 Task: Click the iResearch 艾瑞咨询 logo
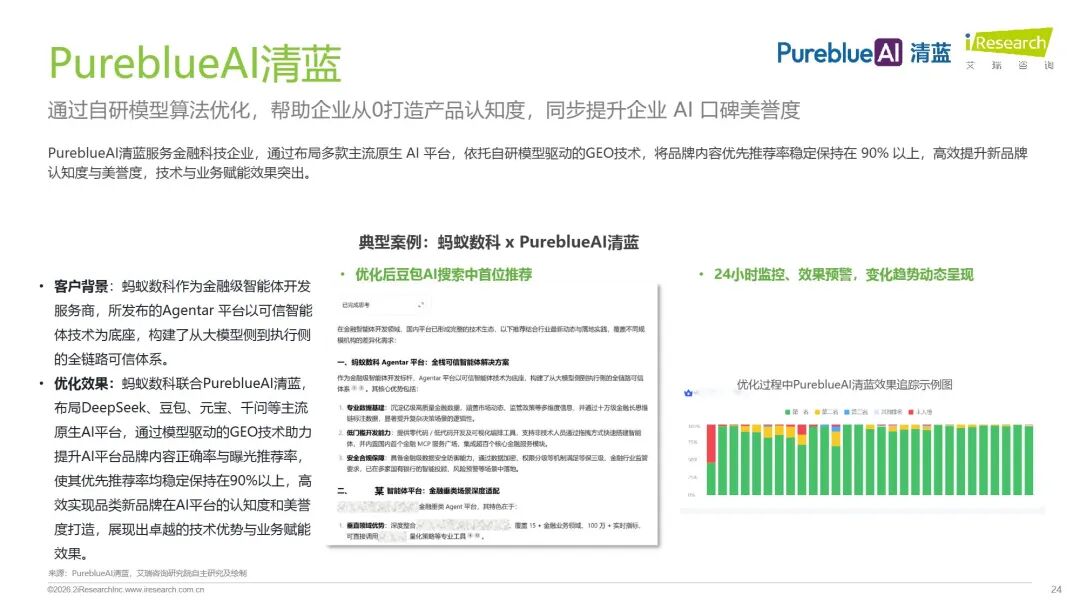pyautogui.click(x=1009, y=48)
